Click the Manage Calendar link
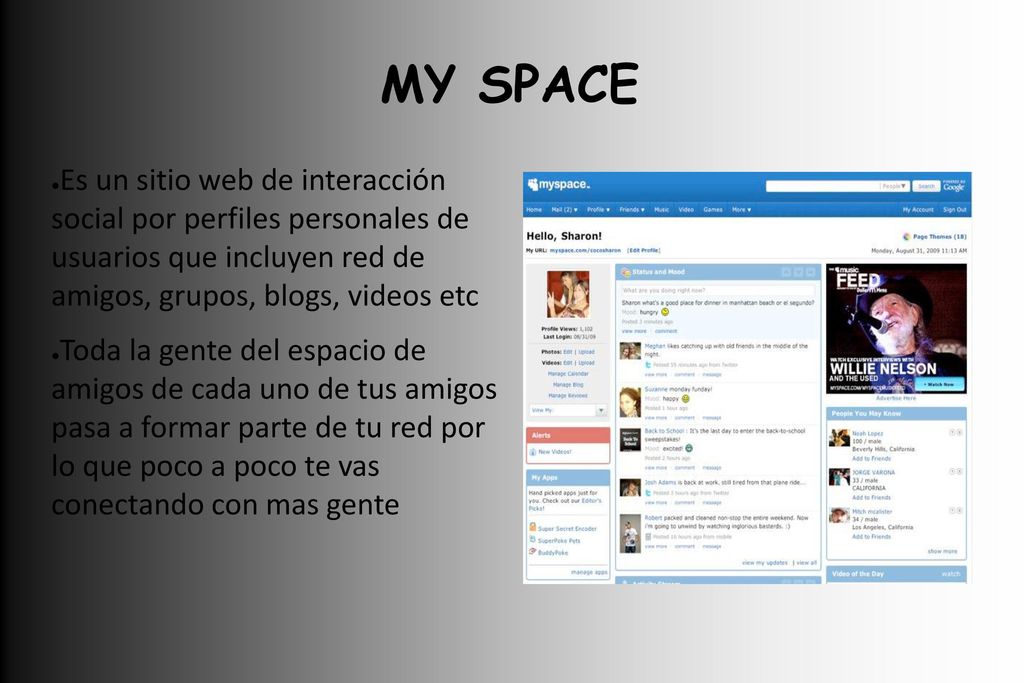Image resolution: width=1024 pixels, height=683 pixels. click(x=568, y=374)
